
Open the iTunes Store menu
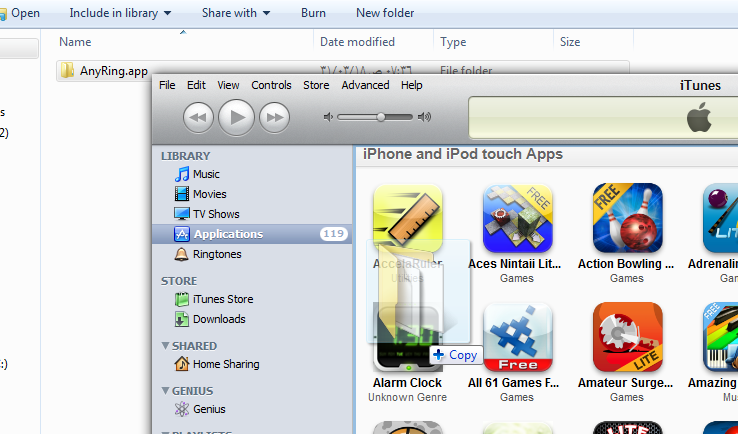(x=316, y=85)
